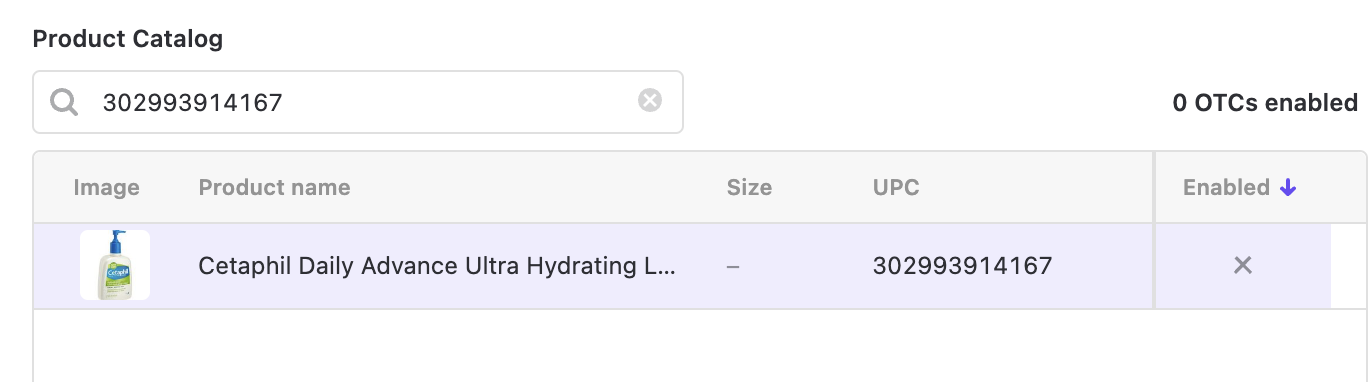Sort table by UPC column header
Image resolution: width=1368 pixels, height=382 pixels.
coord(896,187)
